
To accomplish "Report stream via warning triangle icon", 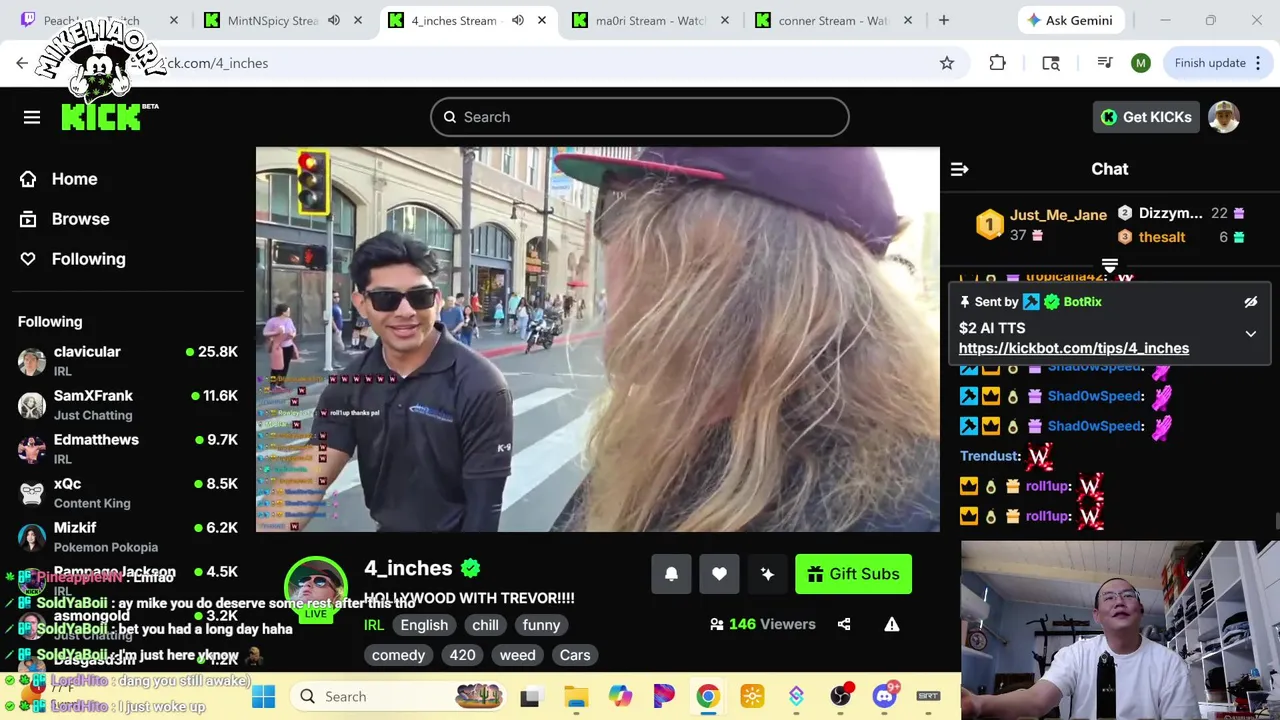I will click(x=891, y=624).
